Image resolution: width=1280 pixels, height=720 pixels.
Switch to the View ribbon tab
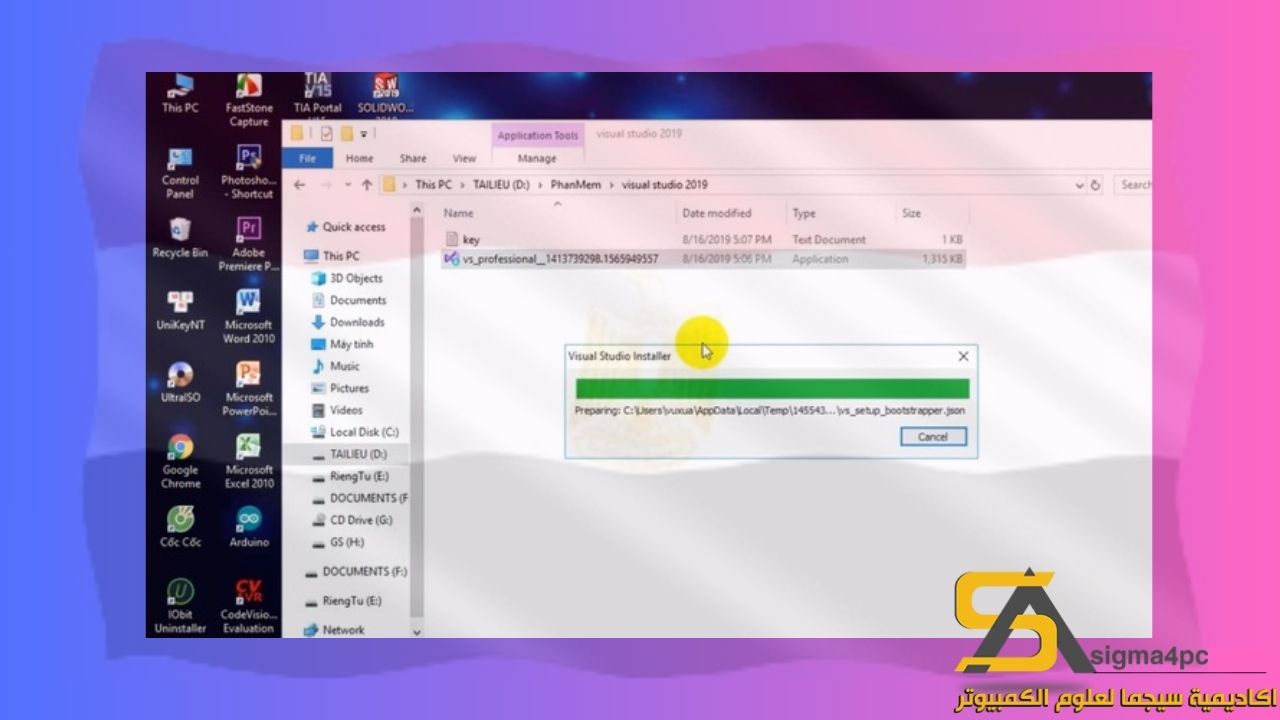(x=464, y=158)
